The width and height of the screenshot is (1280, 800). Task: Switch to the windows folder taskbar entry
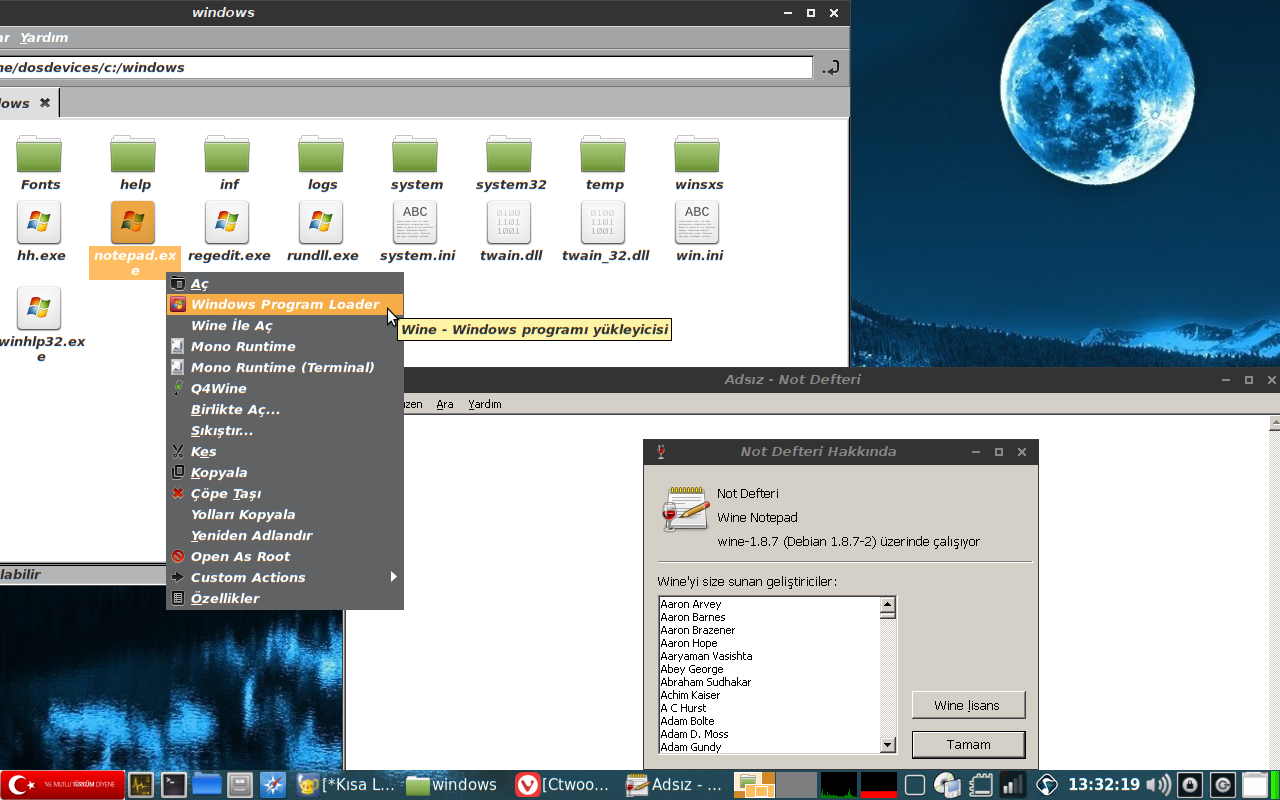(x=452, y=785)
